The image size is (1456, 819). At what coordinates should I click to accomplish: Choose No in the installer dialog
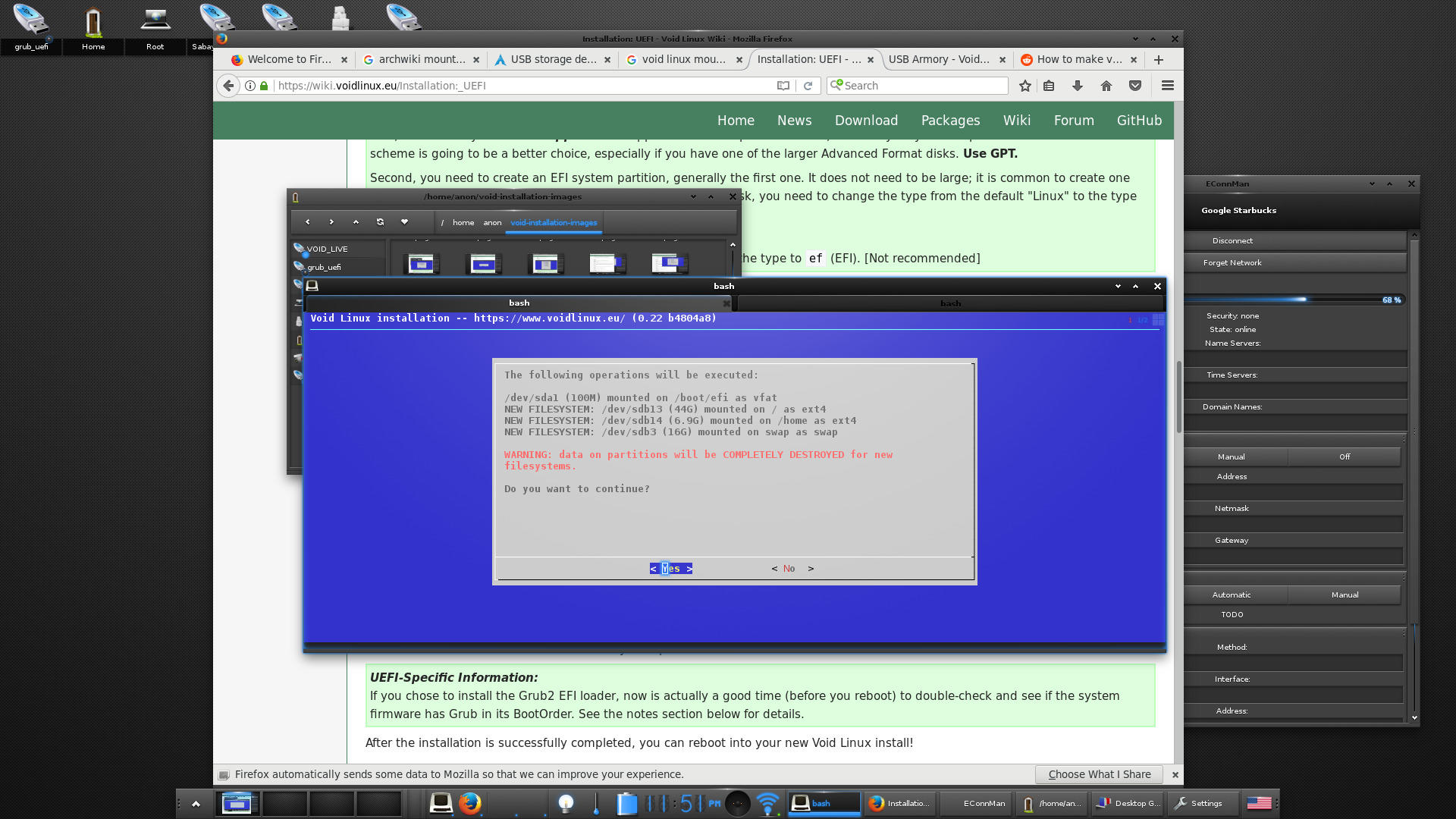[792, 569]
